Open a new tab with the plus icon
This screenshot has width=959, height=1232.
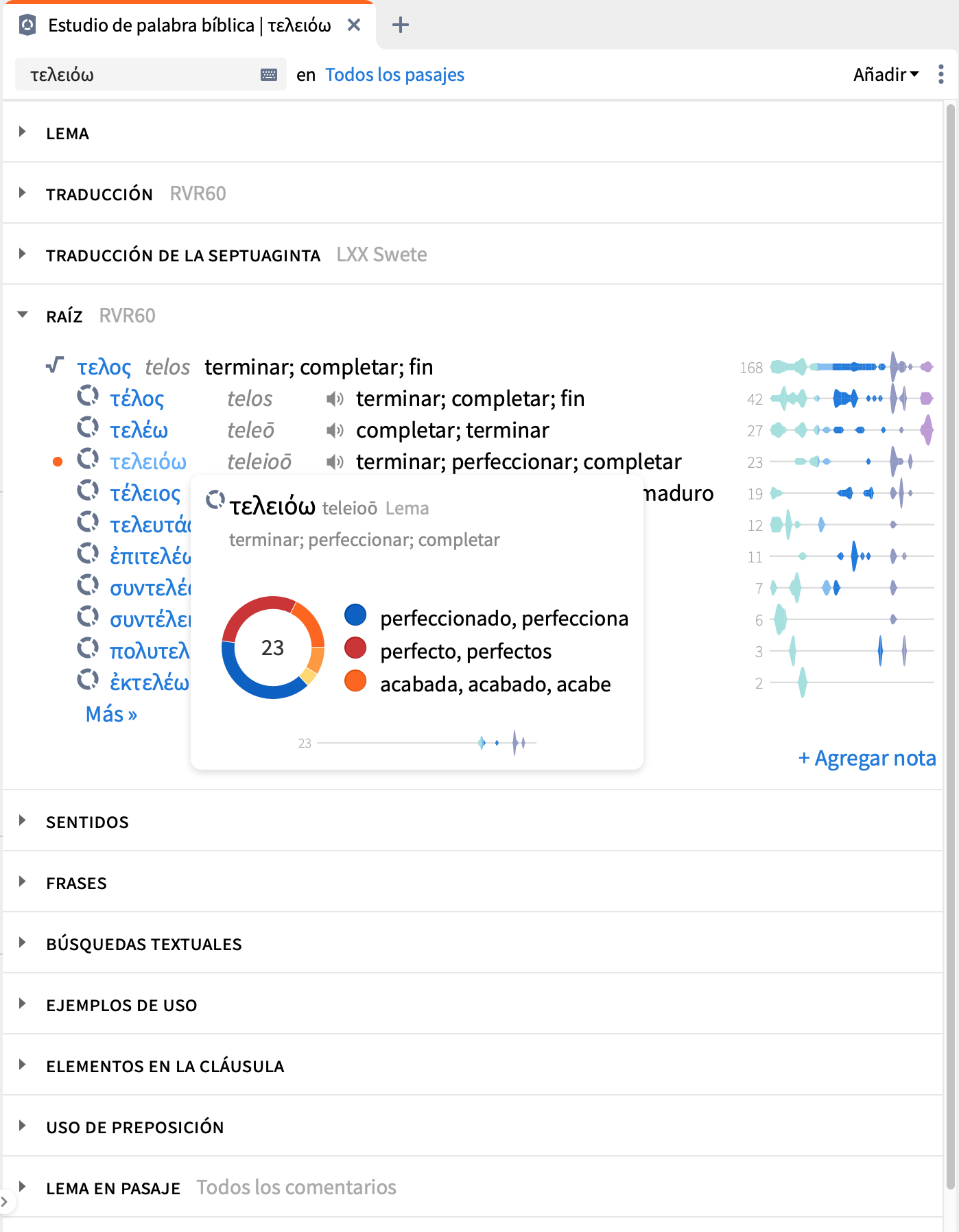[401, 25]
